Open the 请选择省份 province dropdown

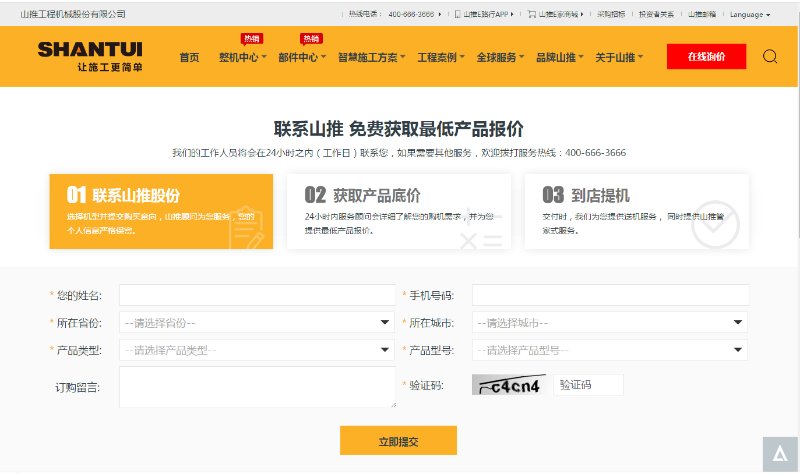coord(257,322)
